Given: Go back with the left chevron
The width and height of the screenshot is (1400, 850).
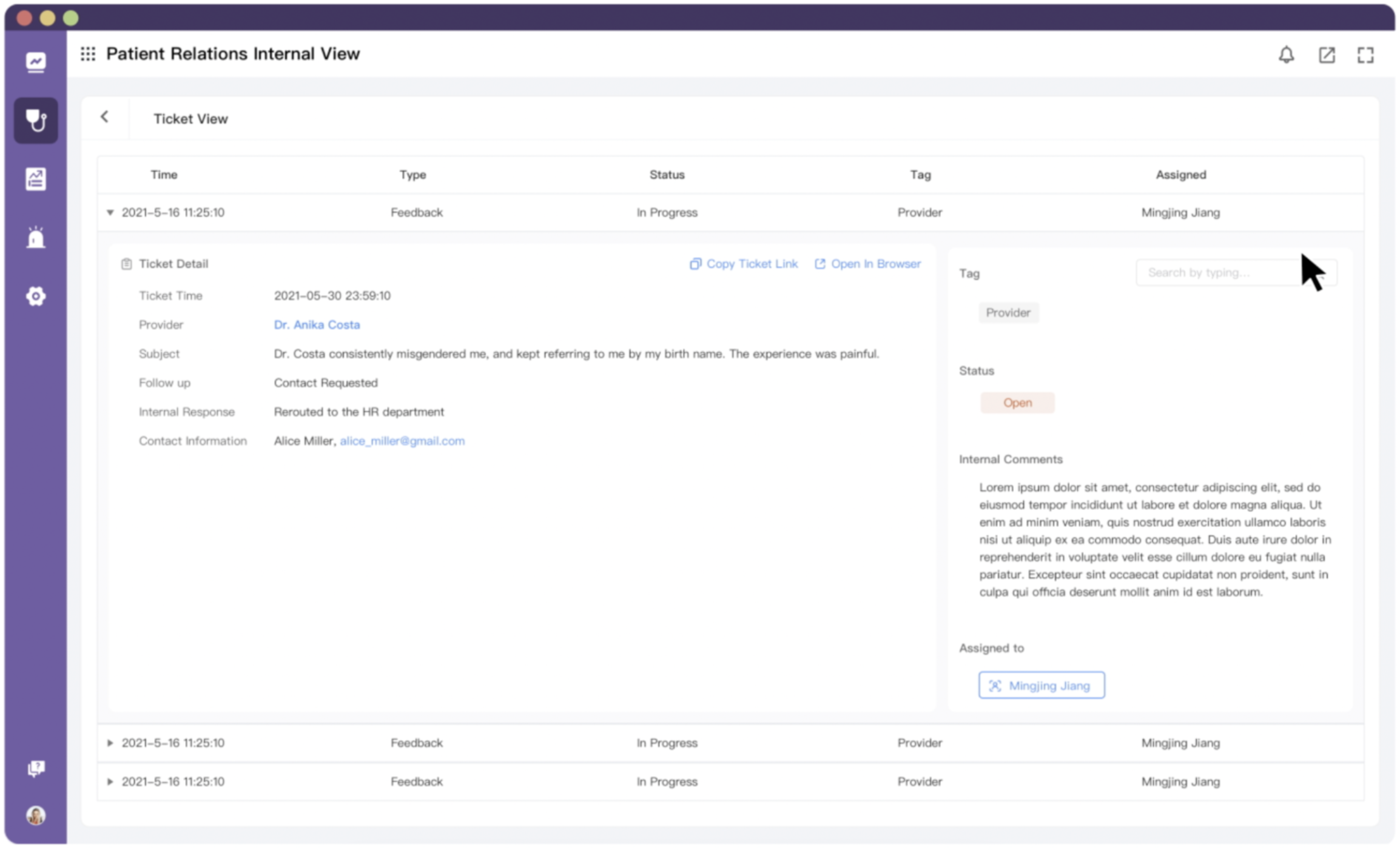Looking at the screenshot, I should tap(105, 116).
